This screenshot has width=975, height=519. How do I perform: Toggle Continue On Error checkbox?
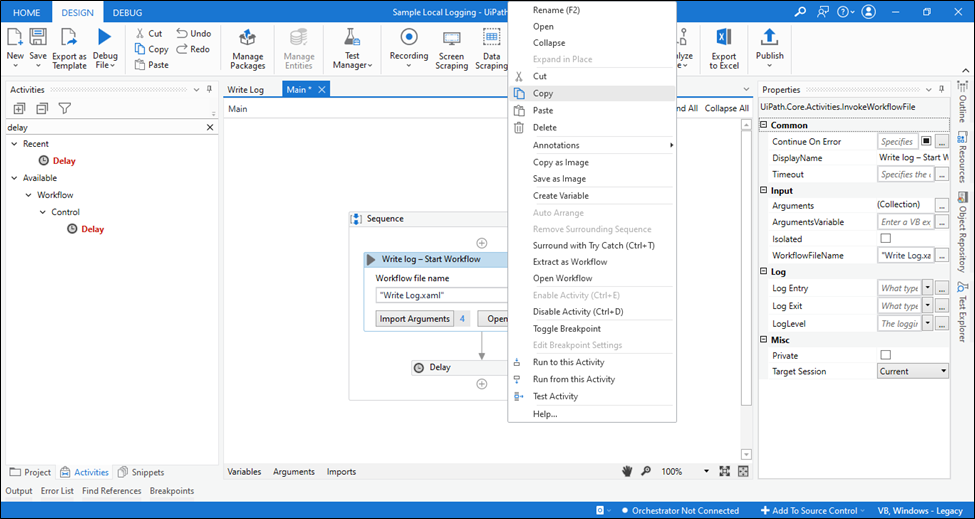(926, 142)
